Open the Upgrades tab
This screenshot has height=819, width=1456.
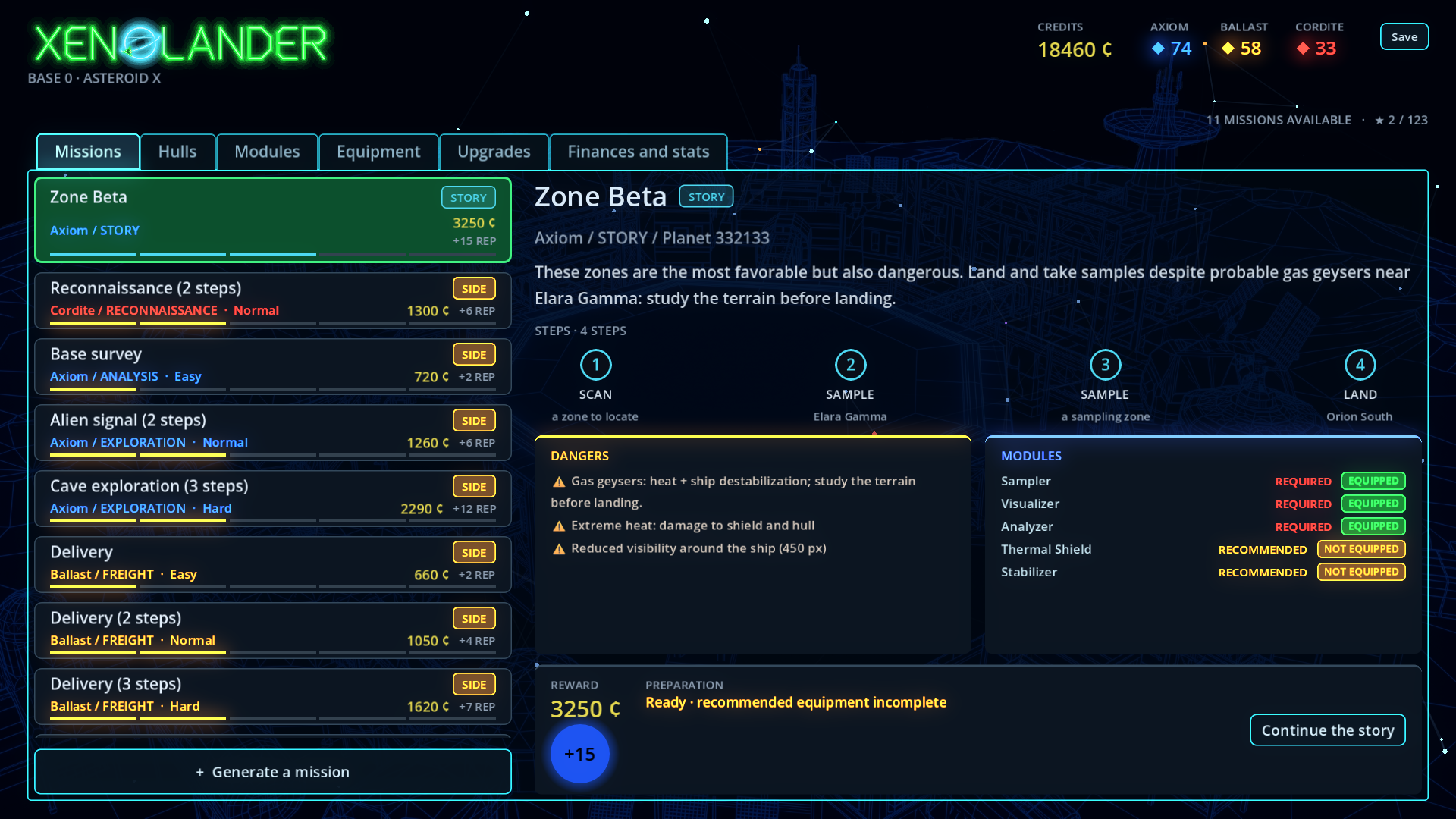tap(494, 152)
